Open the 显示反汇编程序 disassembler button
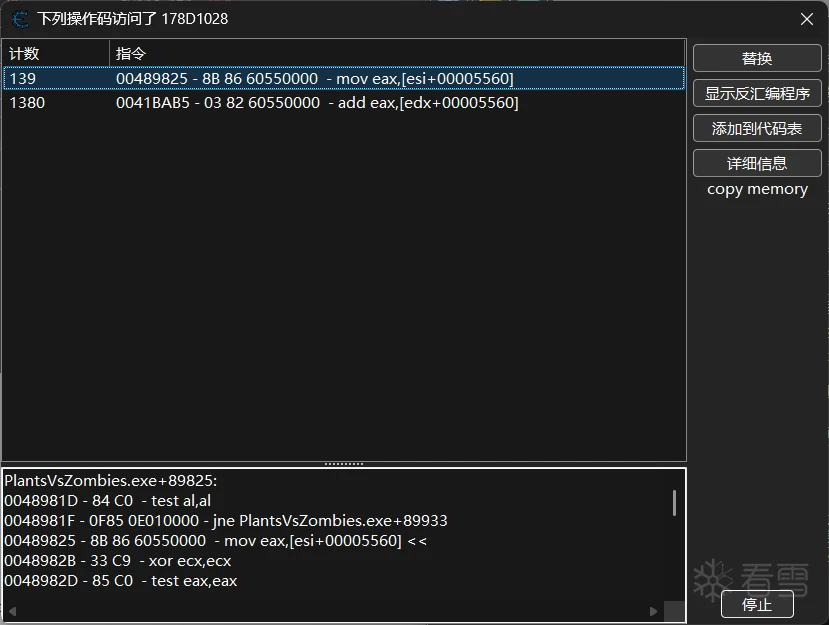Screen dimensions: 829x625 click(757, 93)
